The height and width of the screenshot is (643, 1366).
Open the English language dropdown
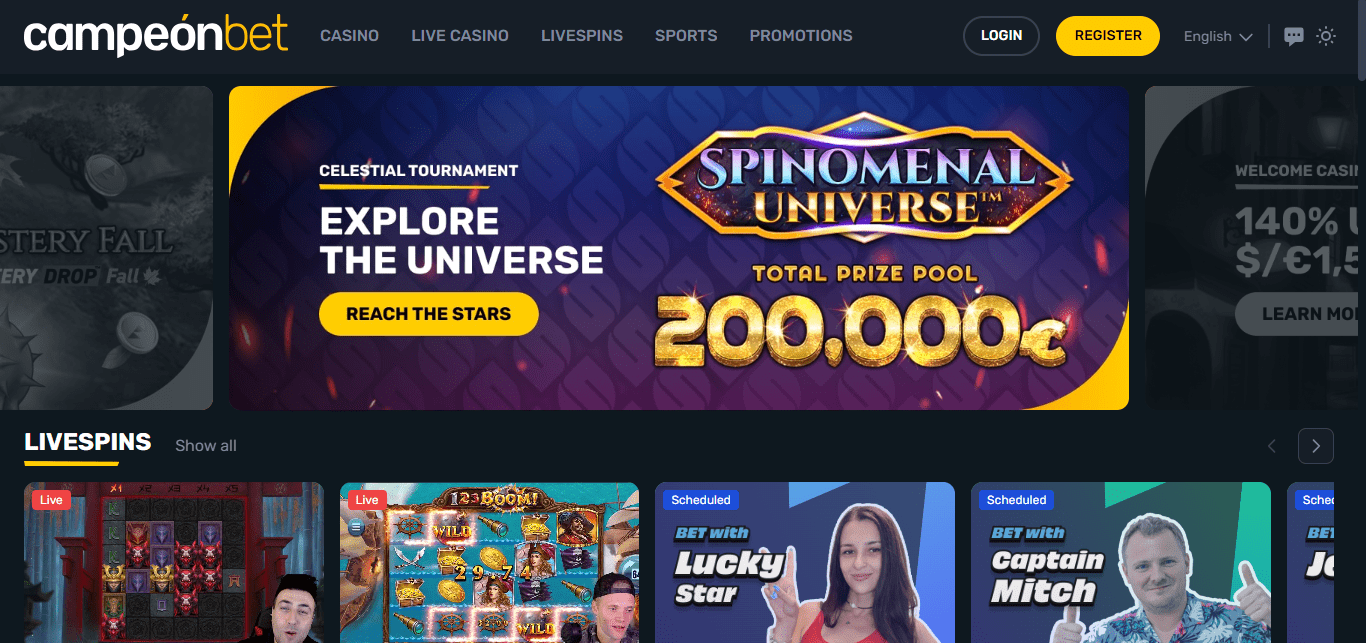pyautogui.click(x=1218, y=36)
